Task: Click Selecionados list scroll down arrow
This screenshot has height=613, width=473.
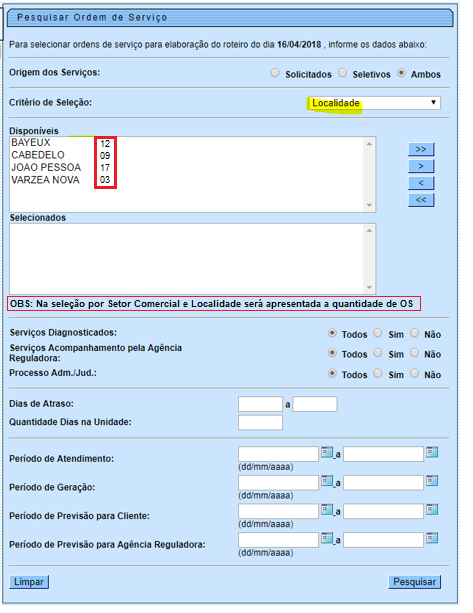Action: pyautogui.click(x=369, y=288)
